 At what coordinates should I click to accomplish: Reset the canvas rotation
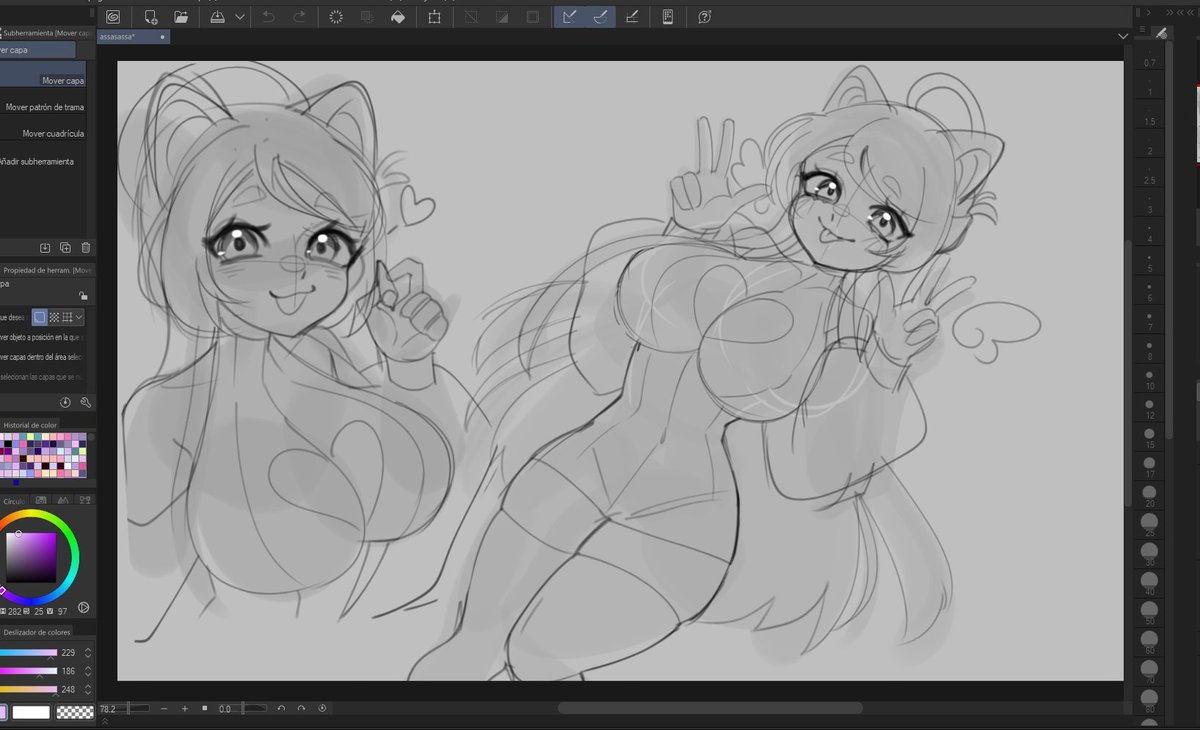coord(322,709)
